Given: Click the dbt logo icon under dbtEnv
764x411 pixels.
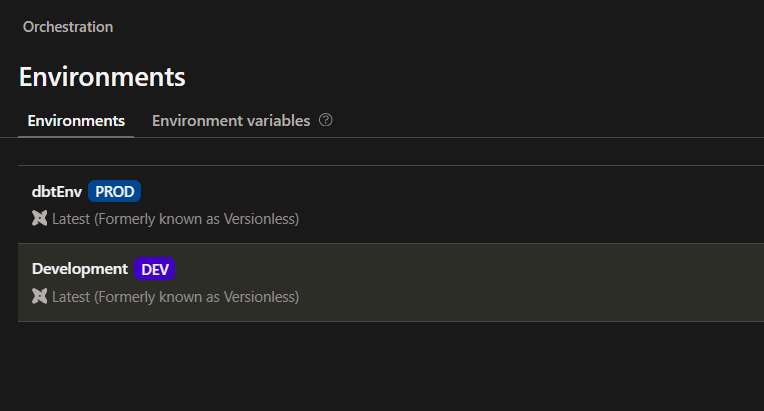Looking at the screenshot, I should [40, 218].
